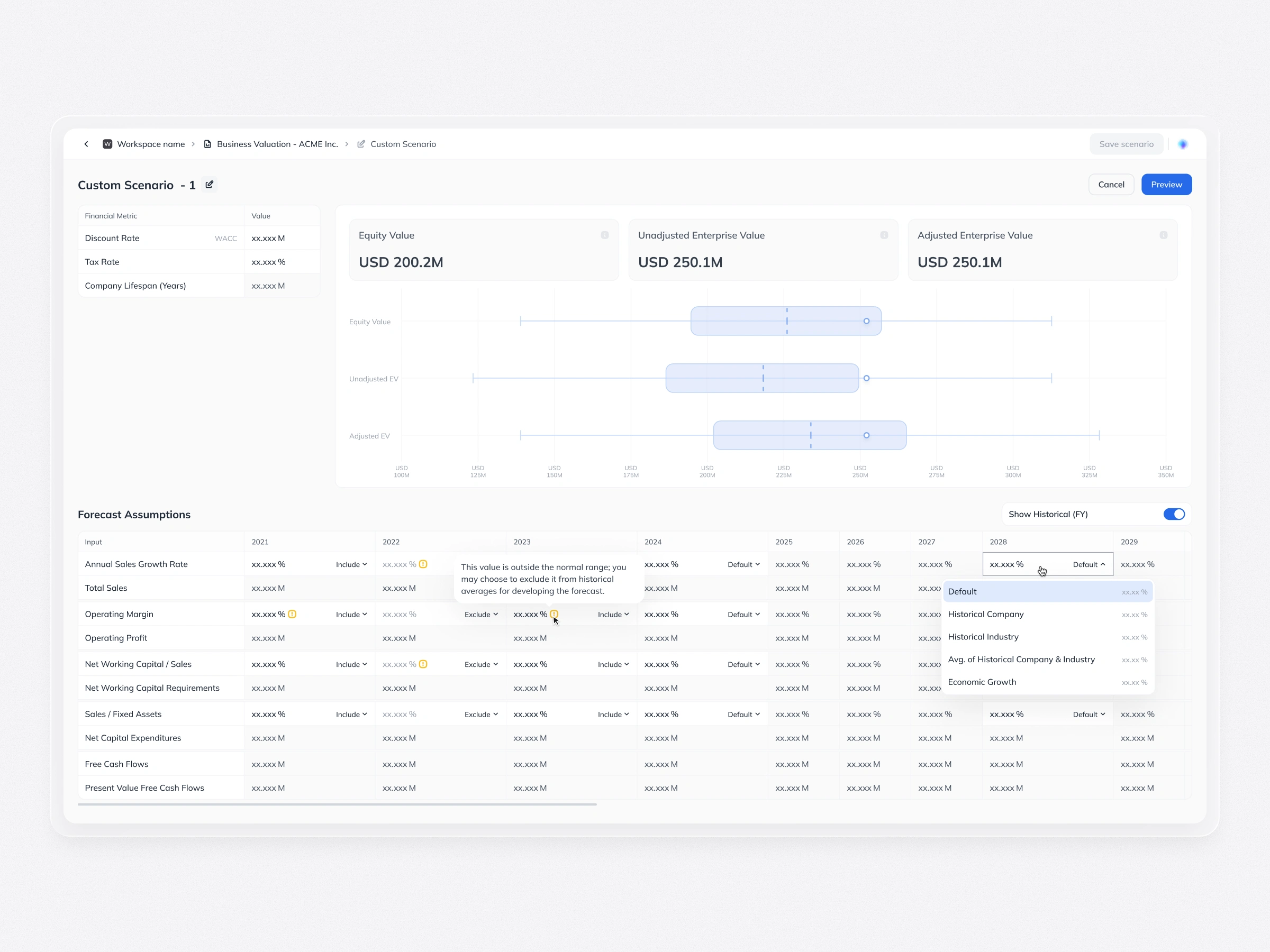Click the 2022 Net Working Capital warning icon
1270x952 pixels.
point(423,664)
